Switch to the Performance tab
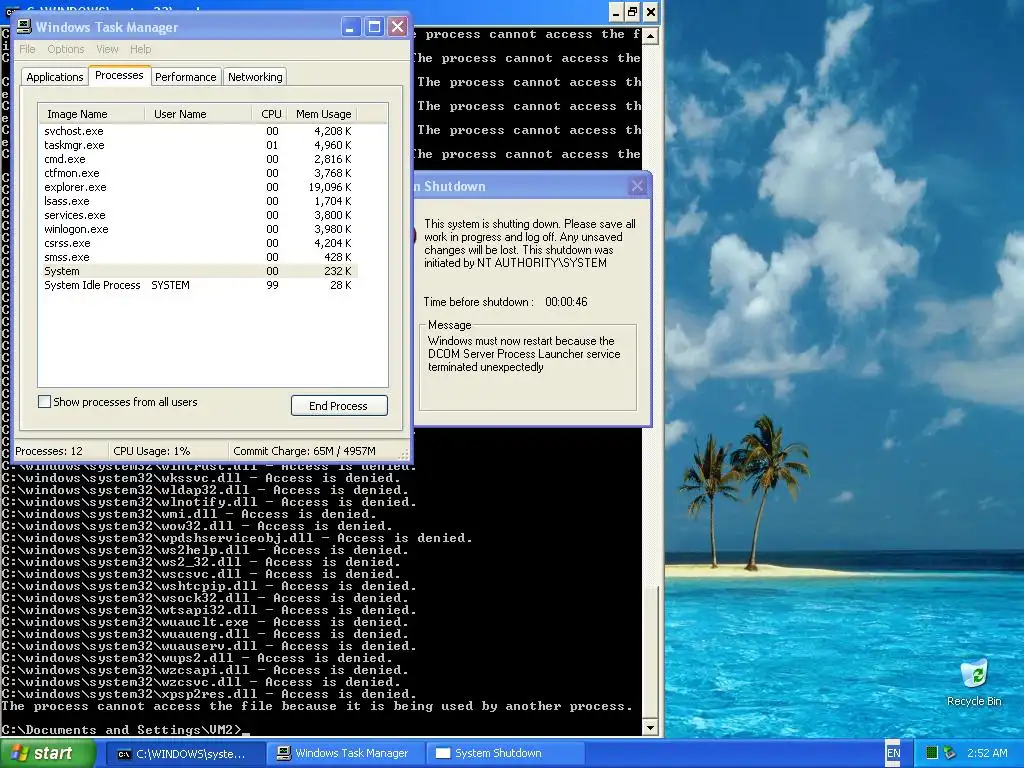The height and width of the screenshot is (768, 1024). (185, 77)
